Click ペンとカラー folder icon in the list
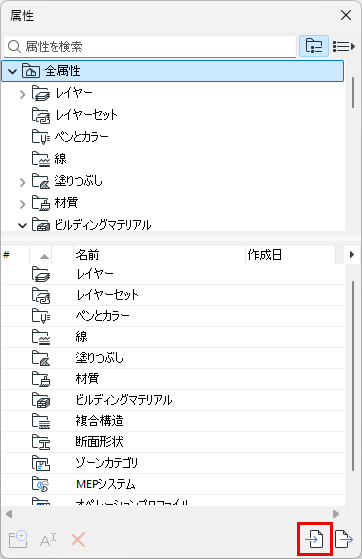This screenshot has width=362, height=559. (x=41, y=316)
